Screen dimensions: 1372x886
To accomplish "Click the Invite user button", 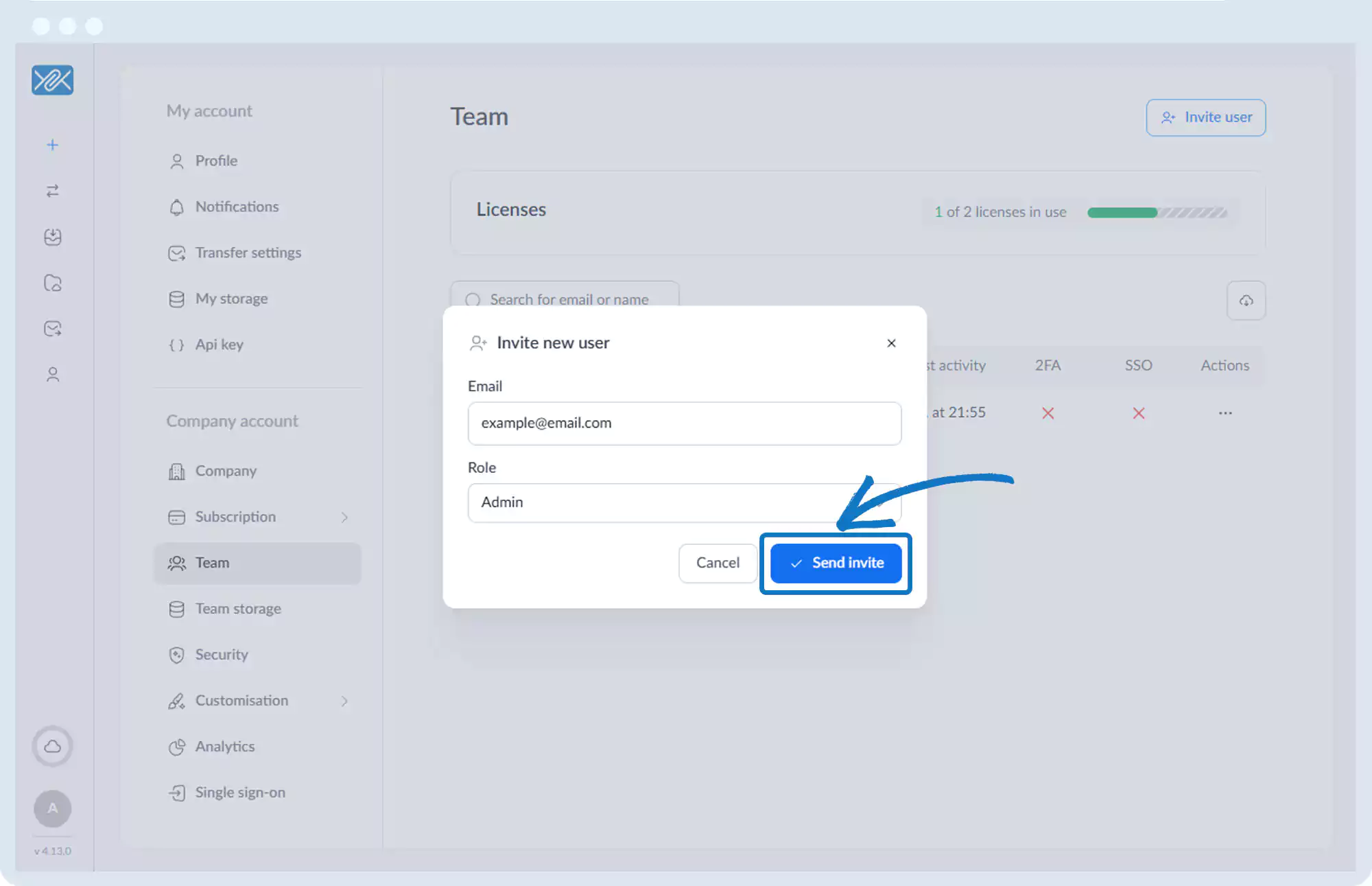I will (1205, 117).
